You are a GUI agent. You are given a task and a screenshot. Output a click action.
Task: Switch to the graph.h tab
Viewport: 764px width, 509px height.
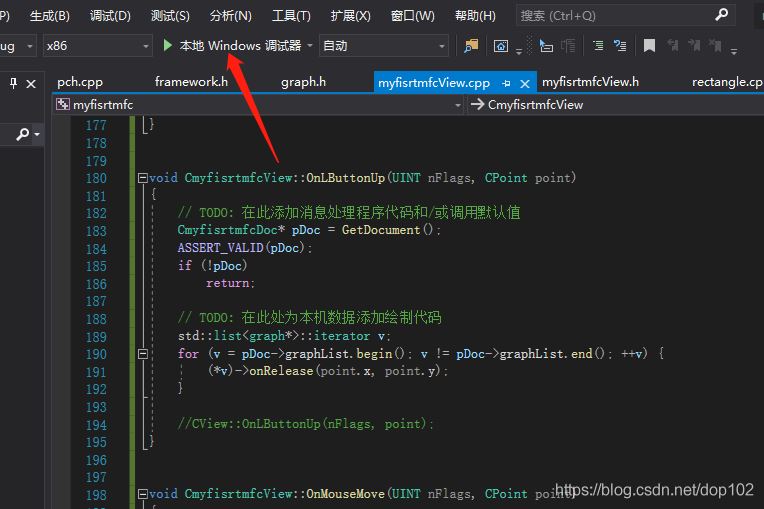[x=303, y=82]
